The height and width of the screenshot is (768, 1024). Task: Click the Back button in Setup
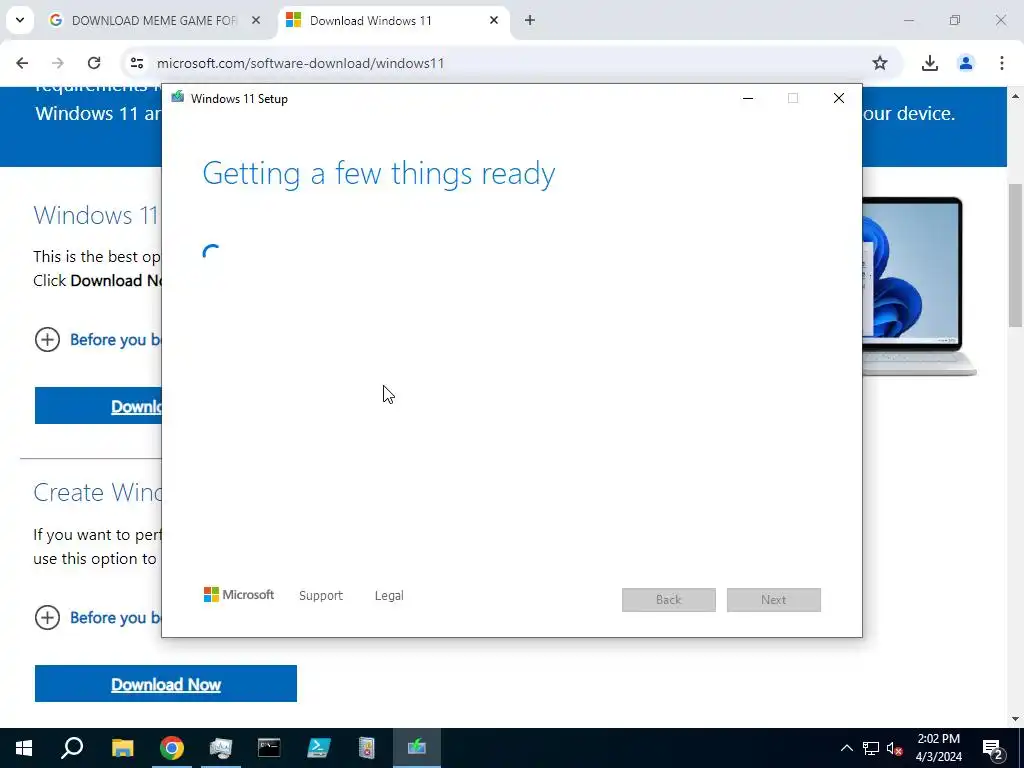pos(669,600)
